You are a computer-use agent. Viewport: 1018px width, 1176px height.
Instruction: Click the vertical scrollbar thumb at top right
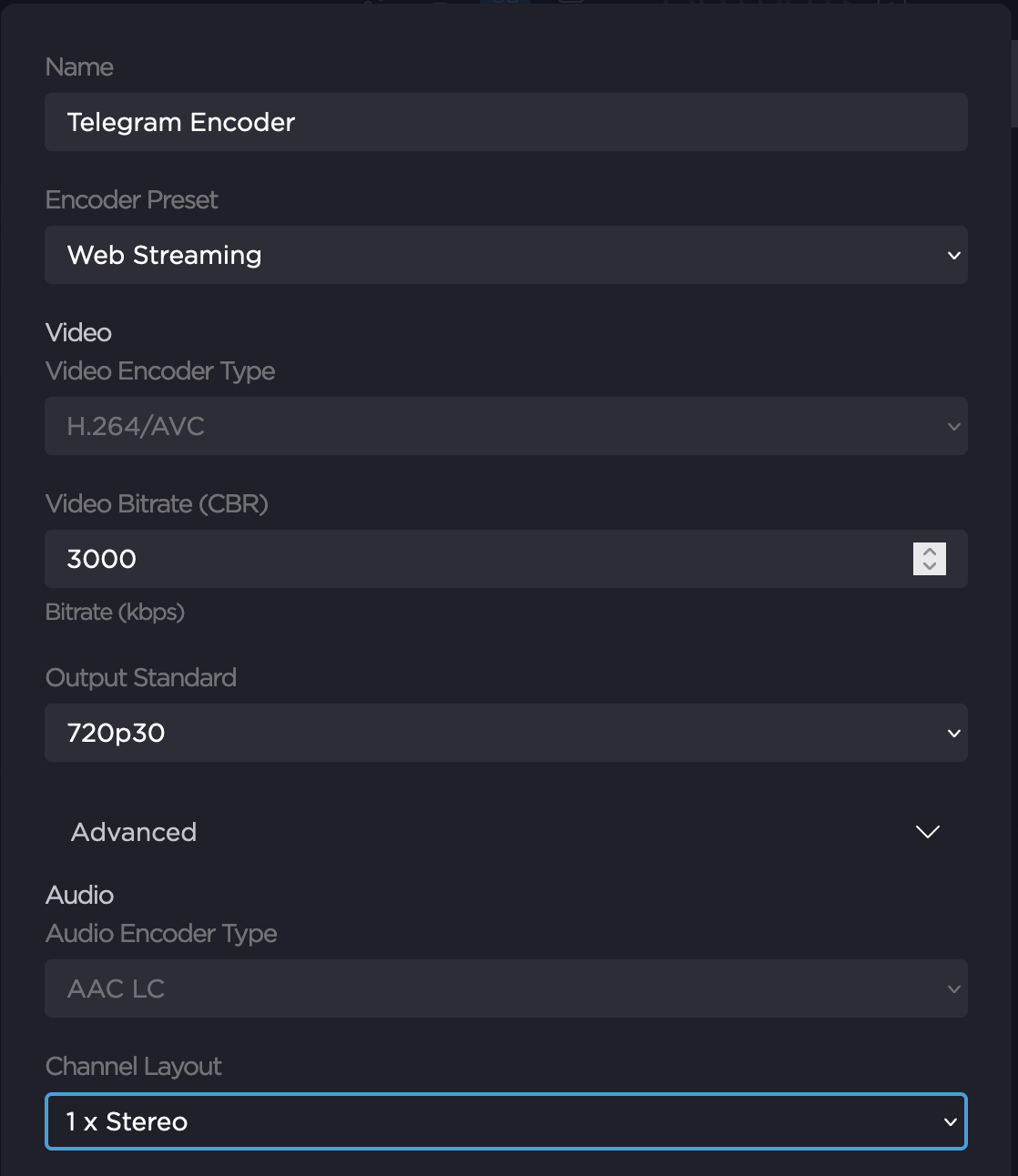coord(1013,82)
